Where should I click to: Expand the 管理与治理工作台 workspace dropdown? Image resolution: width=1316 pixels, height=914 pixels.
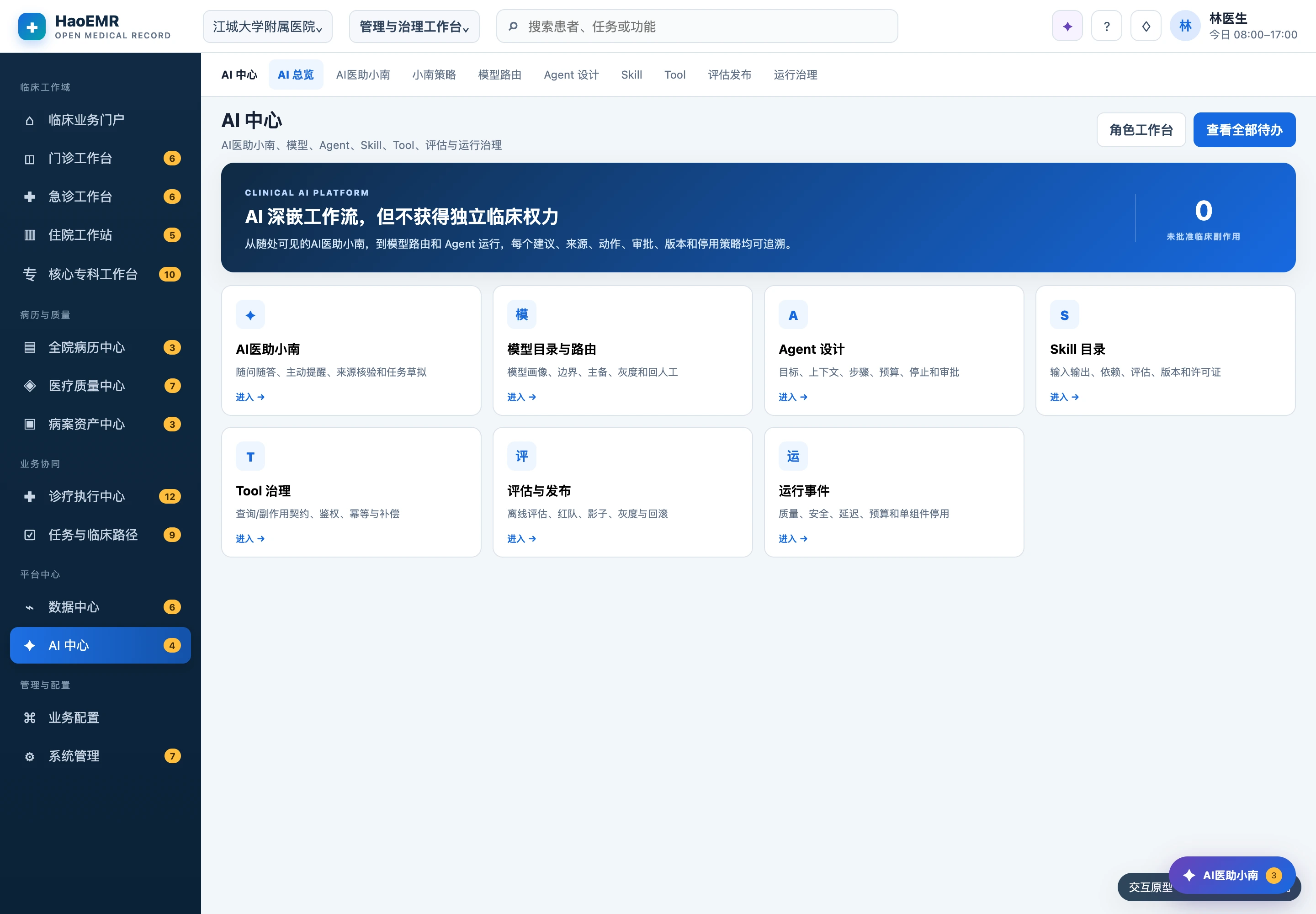click(414, 27)
